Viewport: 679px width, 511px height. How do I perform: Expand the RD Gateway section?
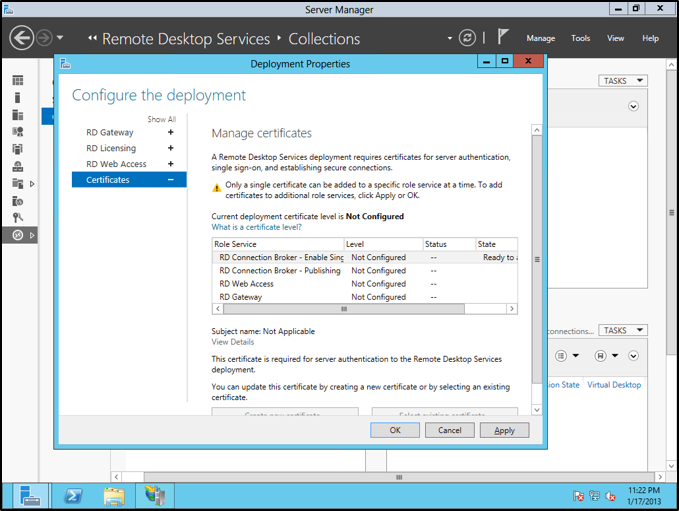pos(170,132)
